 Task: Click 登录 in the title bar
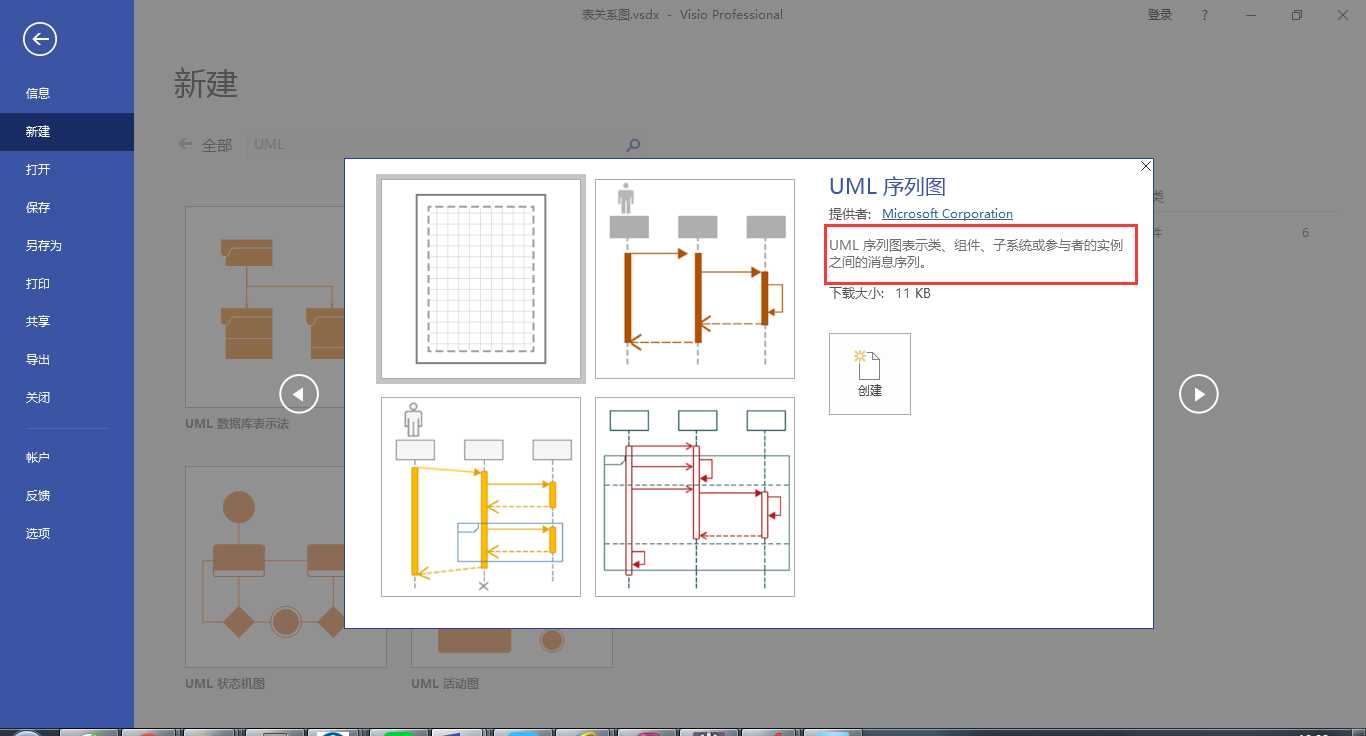coord(1160,15)
